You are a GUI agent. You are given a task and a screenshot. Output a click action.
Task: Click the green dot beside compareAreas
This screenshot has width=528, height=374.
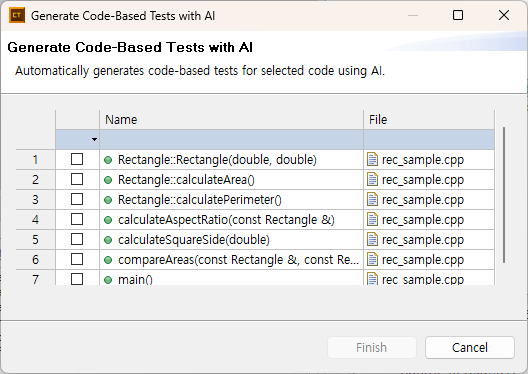[108, 260]
